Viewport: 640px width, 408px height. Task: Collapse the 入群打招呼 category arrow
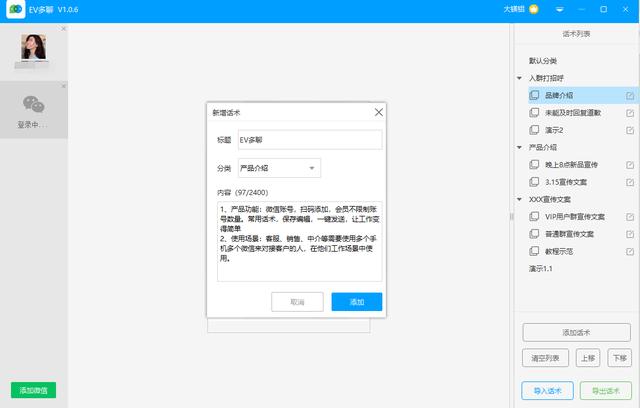[519, 78]
